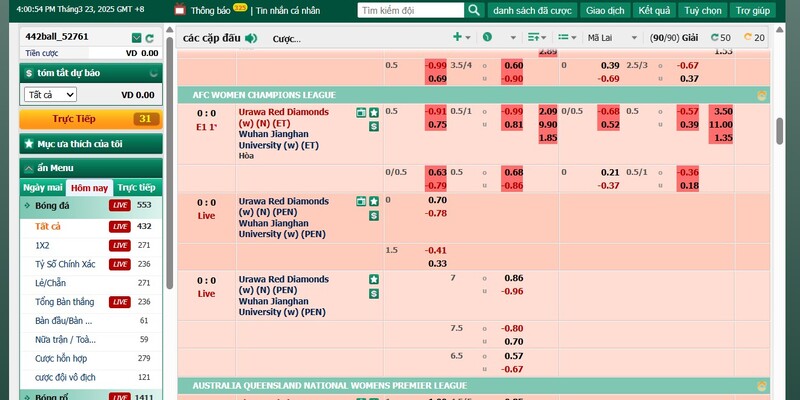Select Tỷ Số Chính Xác bet type
800x400 pixels.
(x=65, y=264)
